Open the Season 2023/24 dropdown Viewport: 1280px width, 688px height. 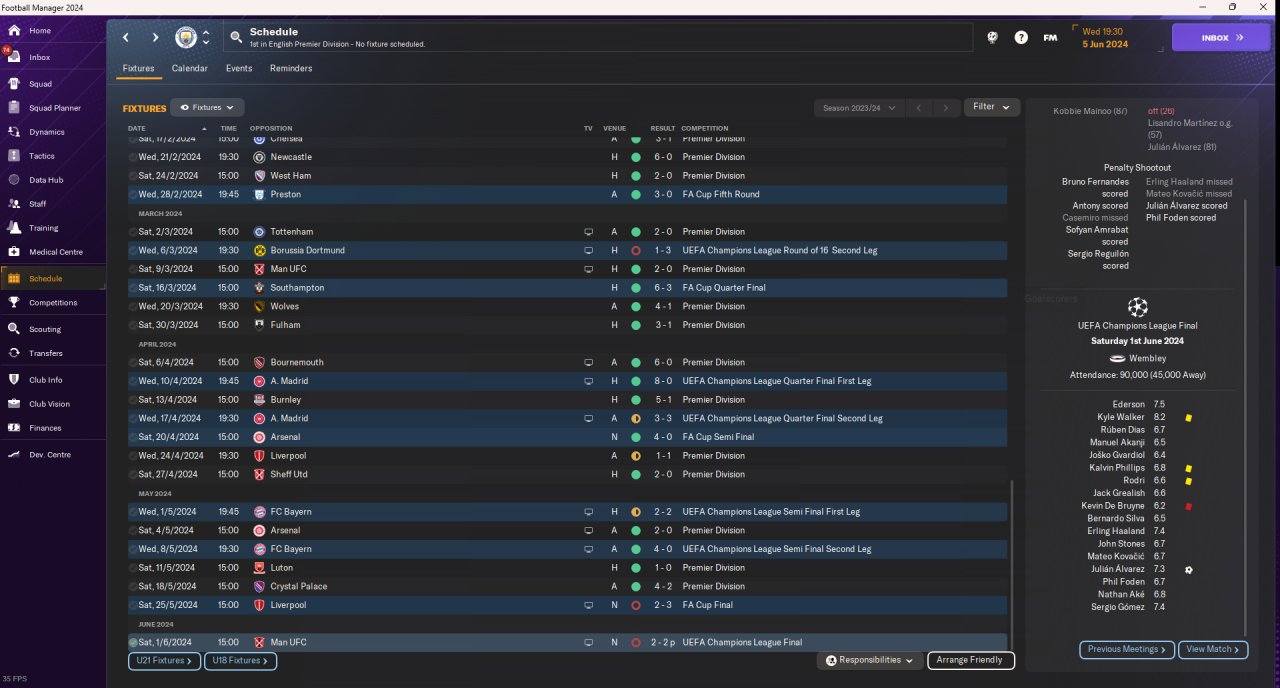point(860,107)
